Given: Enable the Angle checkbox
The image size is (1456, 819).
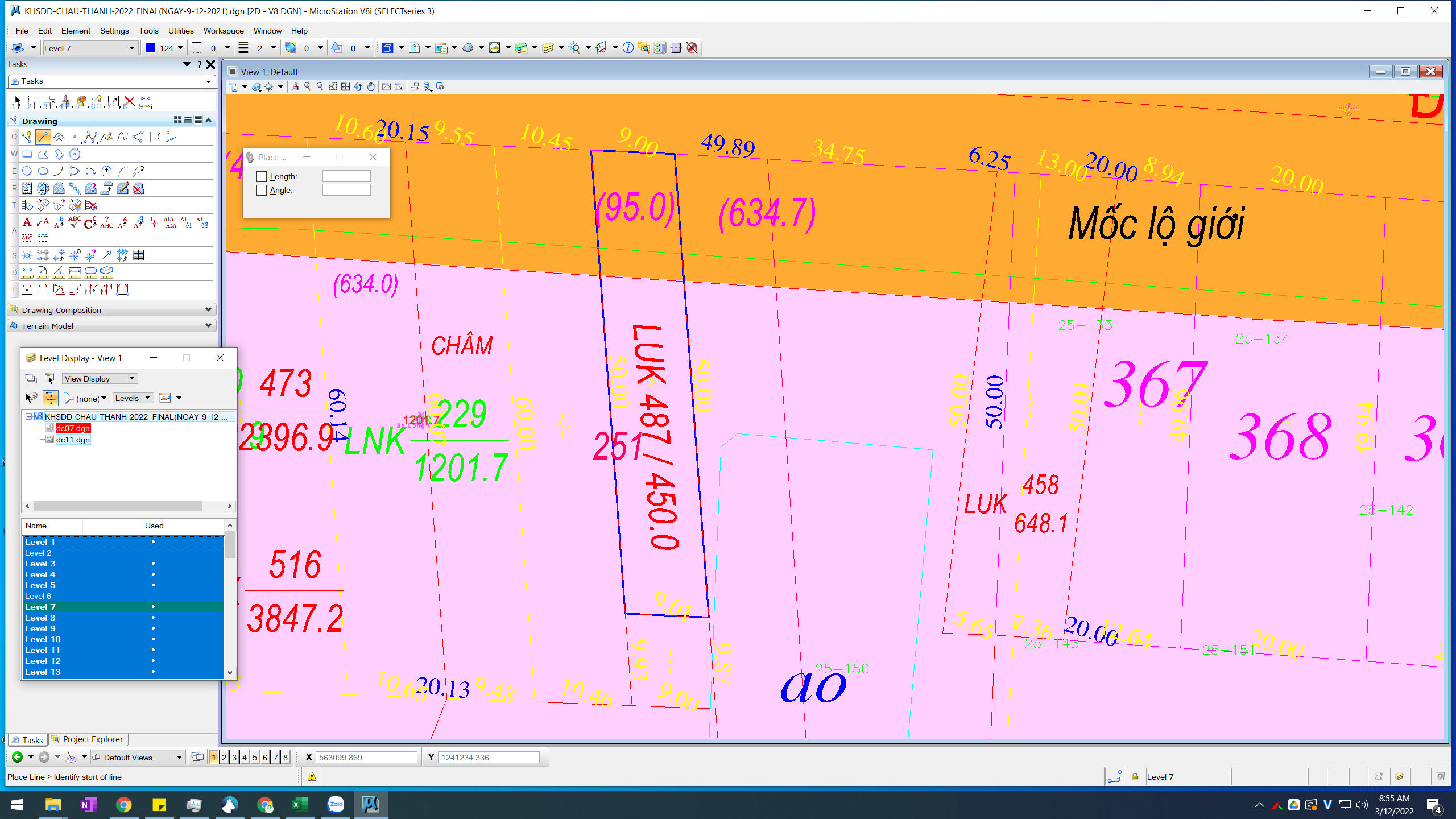Looking at the screenshot, I should point(261,190).
